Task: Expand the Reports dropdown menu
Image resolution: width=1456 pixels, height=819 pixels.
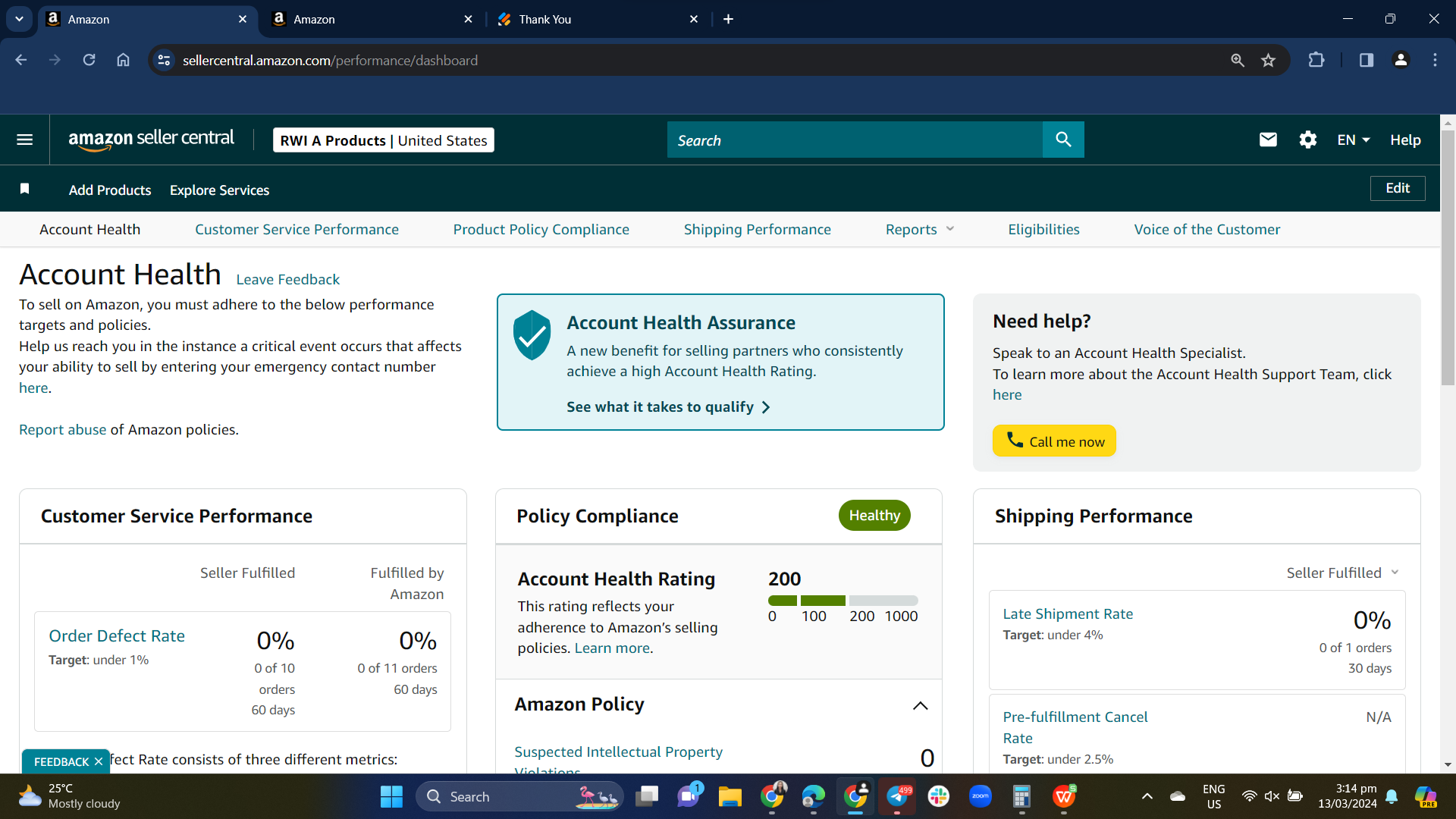Action: 920,229
